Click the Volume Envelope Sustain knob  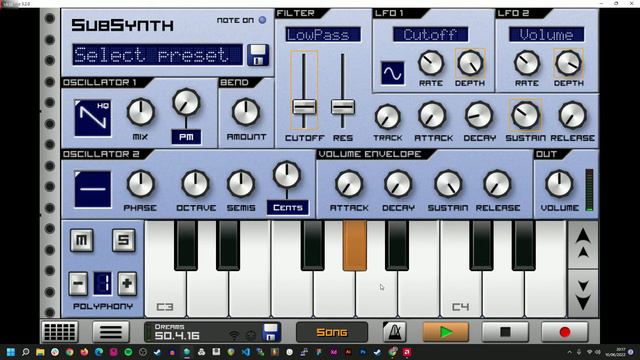pos(448,184)
